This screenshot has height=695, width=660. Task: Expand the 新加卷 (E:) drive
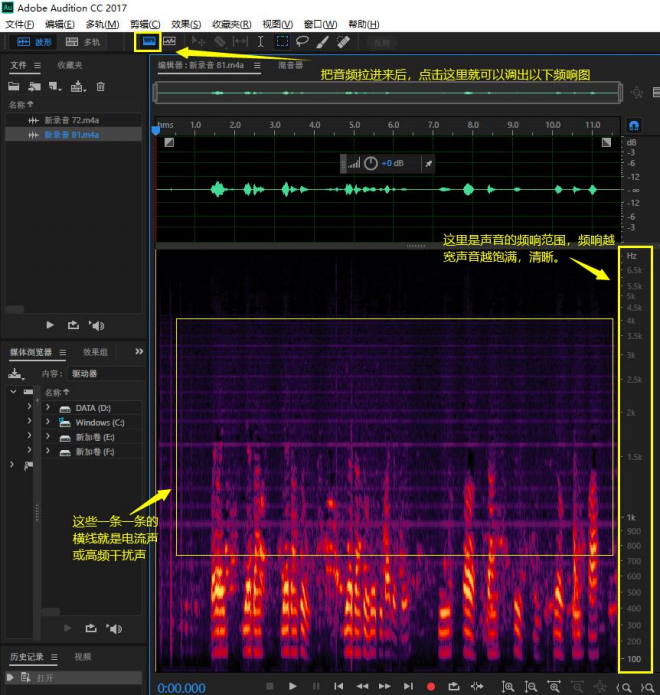[x=48, y=437]
